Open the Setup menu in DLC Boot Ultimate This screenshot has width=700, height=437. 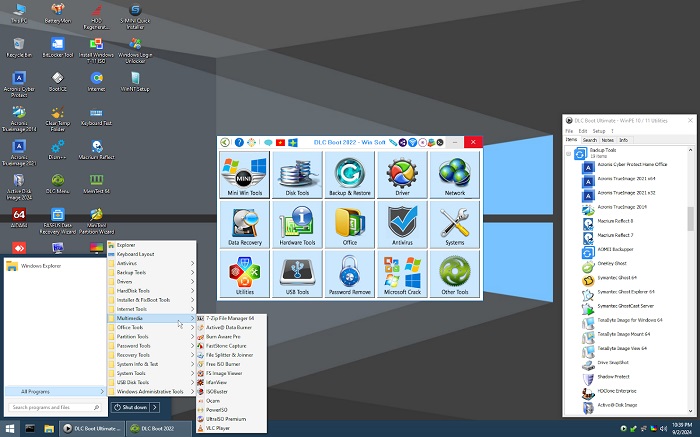599,131
